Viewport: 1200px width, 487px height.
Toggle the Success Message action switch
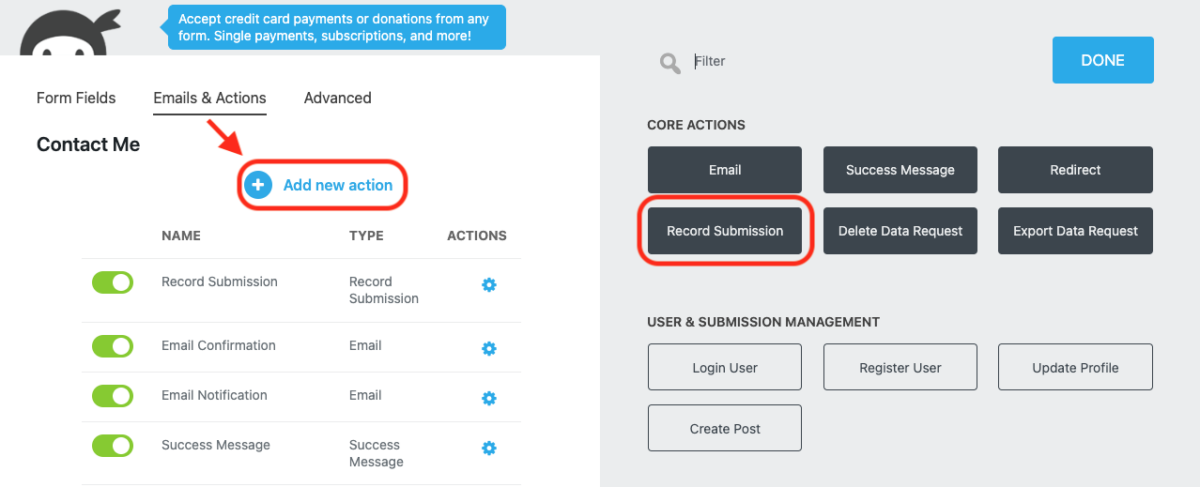[x=112, y=446]
